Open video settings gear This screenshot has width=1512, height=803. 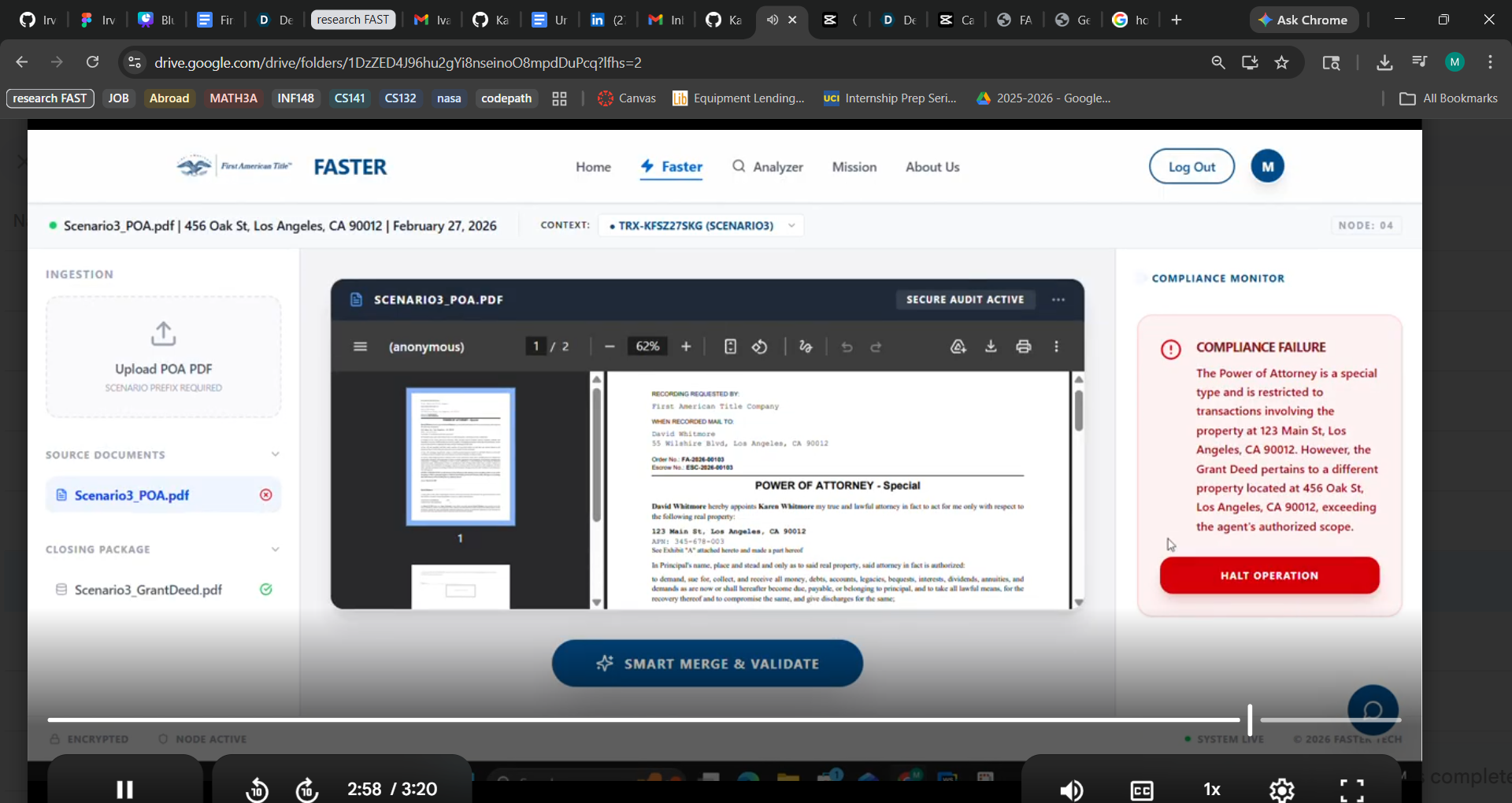coord(1282,790)
